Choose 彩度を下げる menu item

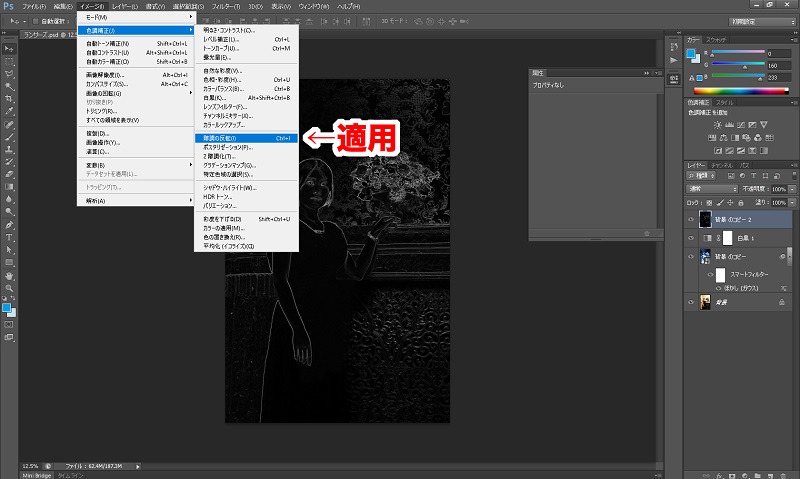[x=246, y=219]
